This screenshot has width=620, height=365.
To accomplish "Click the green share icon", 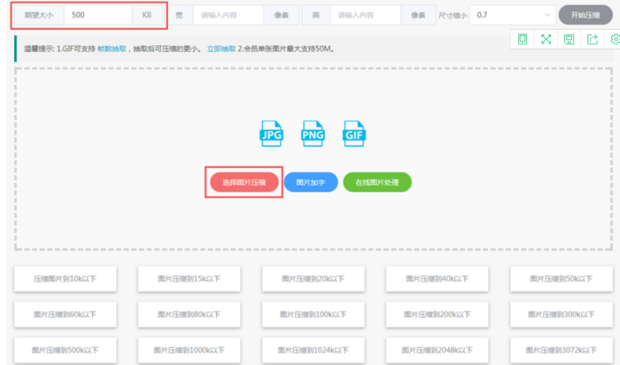I will (x=592, y=39).
